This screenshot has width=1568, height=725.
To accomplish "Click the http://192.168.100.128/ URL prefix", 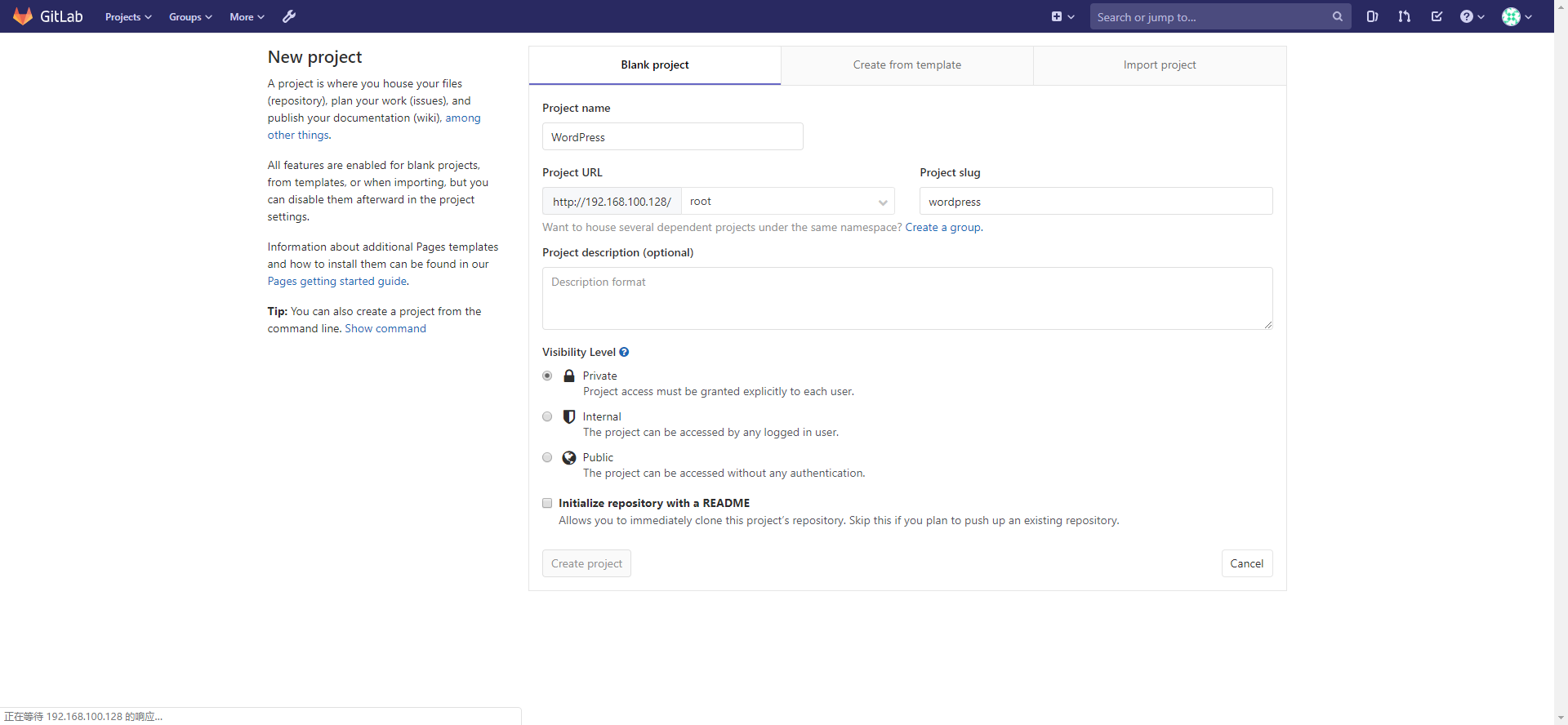I will click(612, 201).
